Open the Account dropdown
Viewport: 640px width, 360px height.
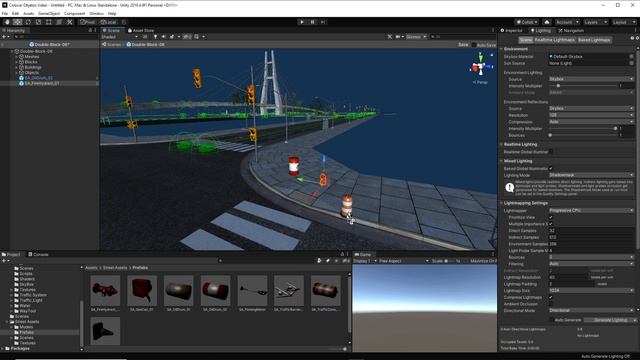click(567, 22)
